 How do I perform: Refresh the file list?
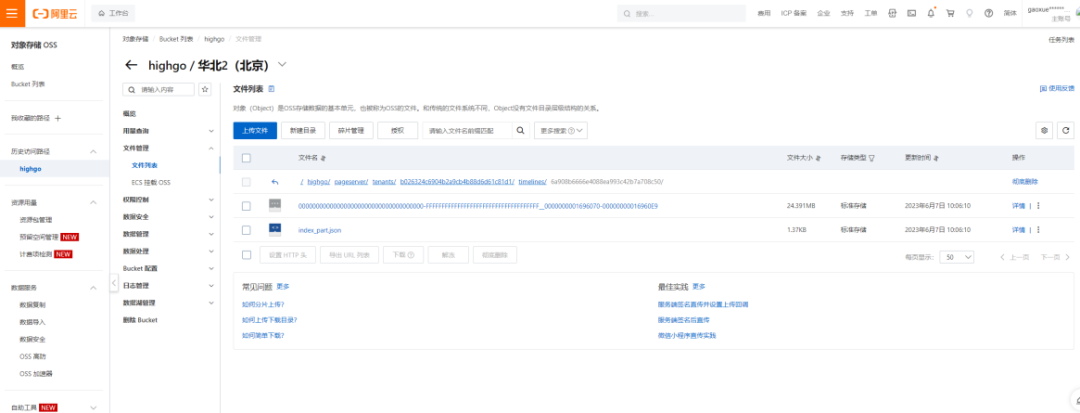tap(1066, 131)
